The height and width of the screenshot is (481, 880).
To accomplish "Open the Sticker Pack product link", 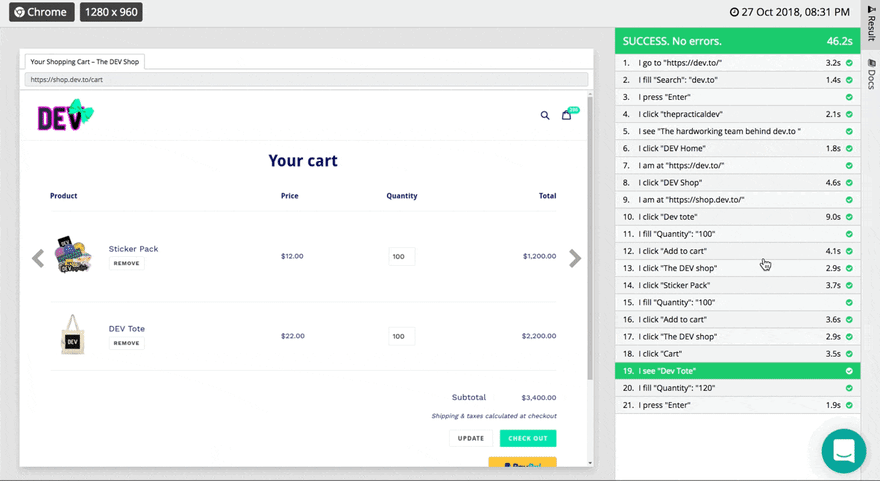I will pyautogui.click(x=134, y=249).
